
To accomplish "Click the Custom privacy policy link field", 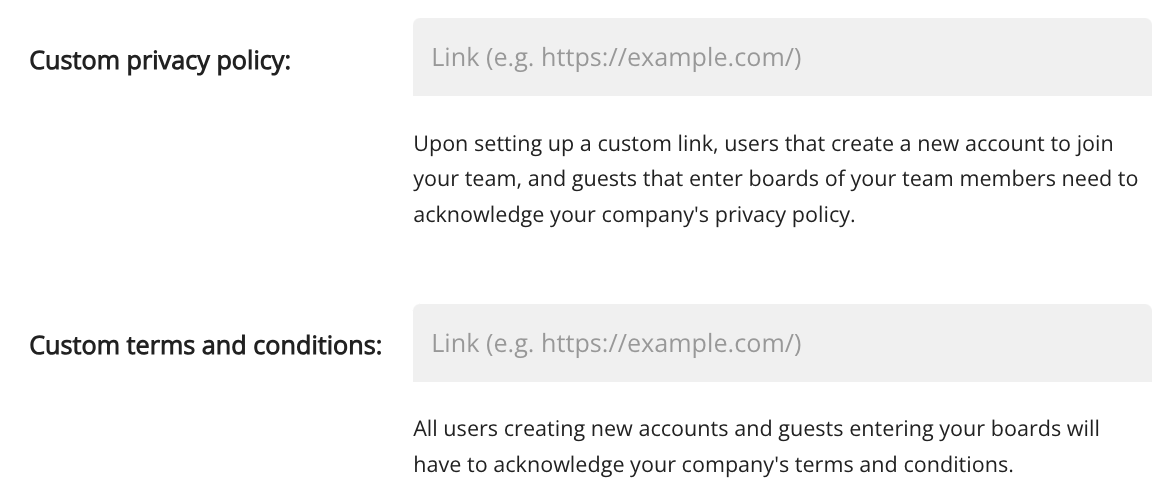I will [x=780, y=57].
